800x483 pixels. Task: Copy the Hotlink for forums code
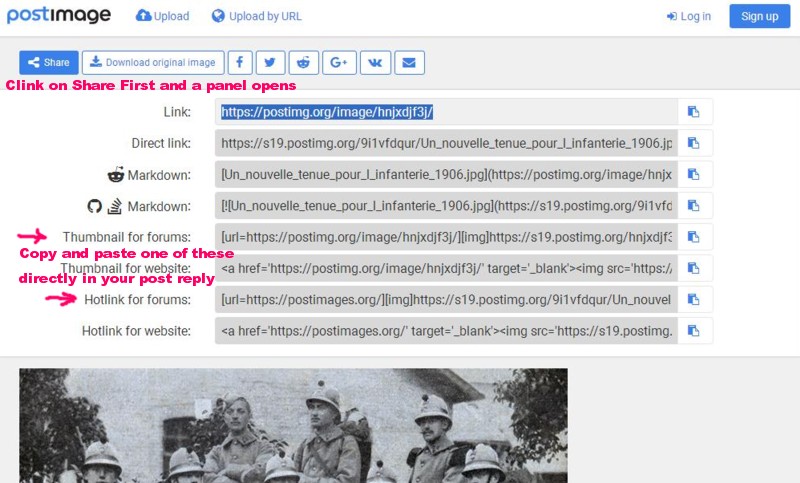(694, 299)
